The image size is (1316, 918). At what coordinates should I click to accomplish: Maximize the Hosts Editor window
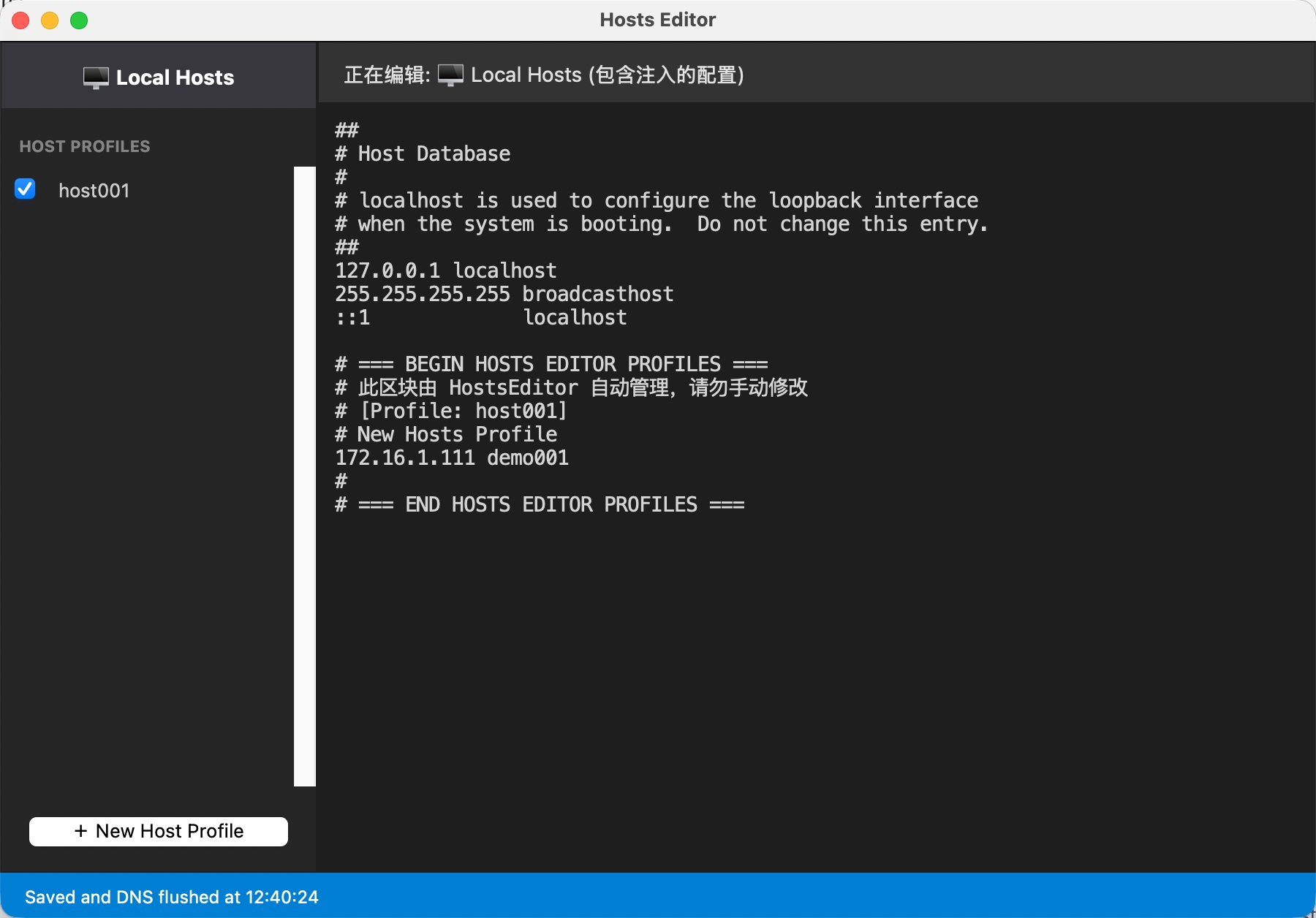(79, 20)
